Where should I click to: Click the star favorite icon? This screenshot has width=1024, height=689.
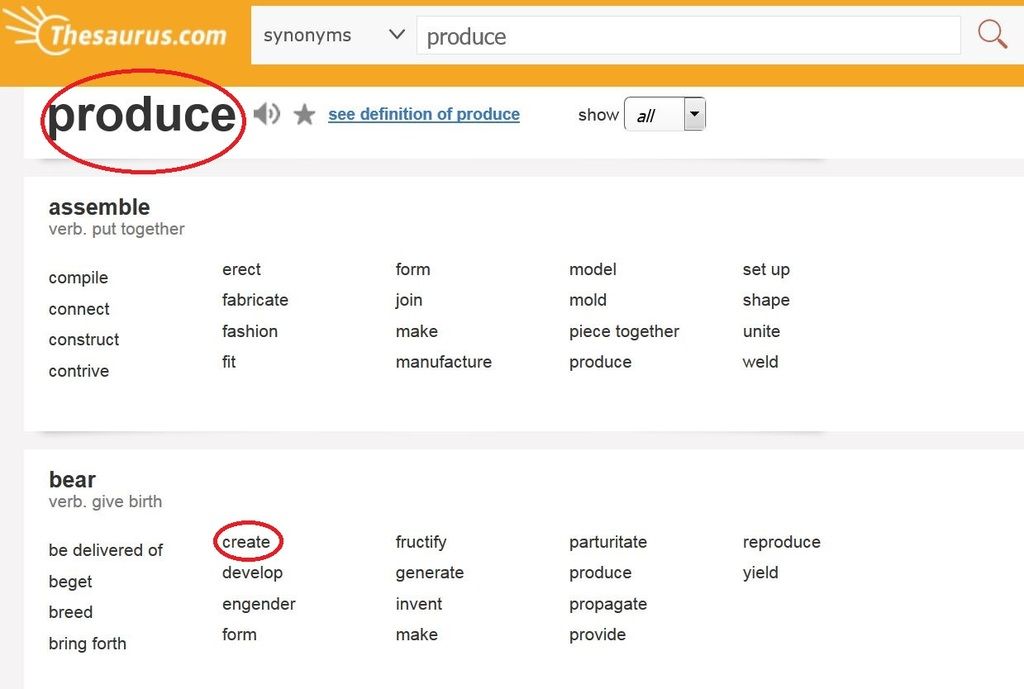click(305, 115)
